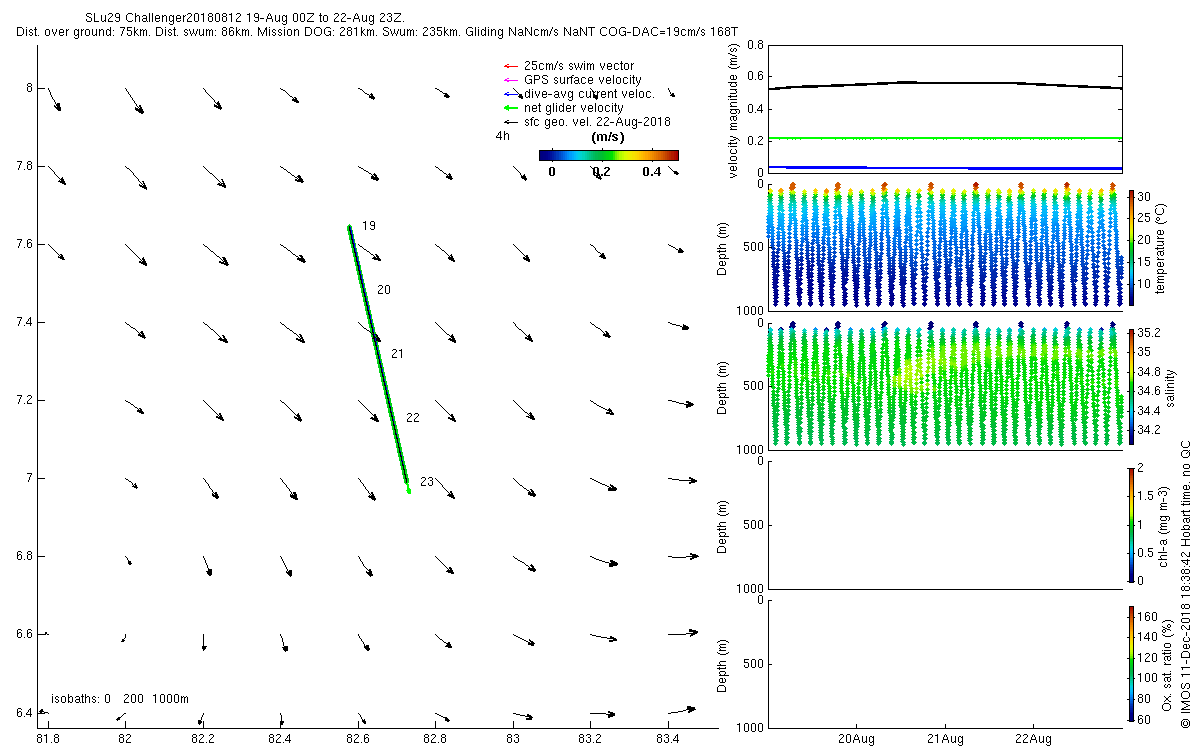Click the 20Aug time axis label
The height and width of the screenshot is (750, 1200).
pos(857,739)
